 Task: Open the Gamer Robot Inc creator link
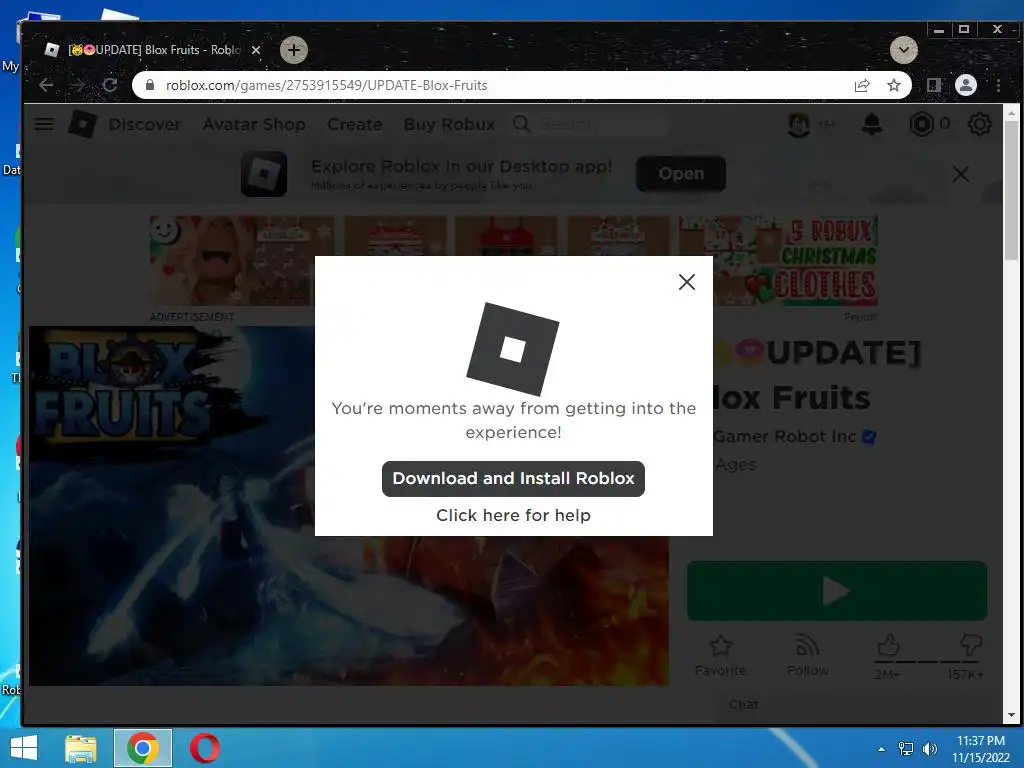coord(784,436)
